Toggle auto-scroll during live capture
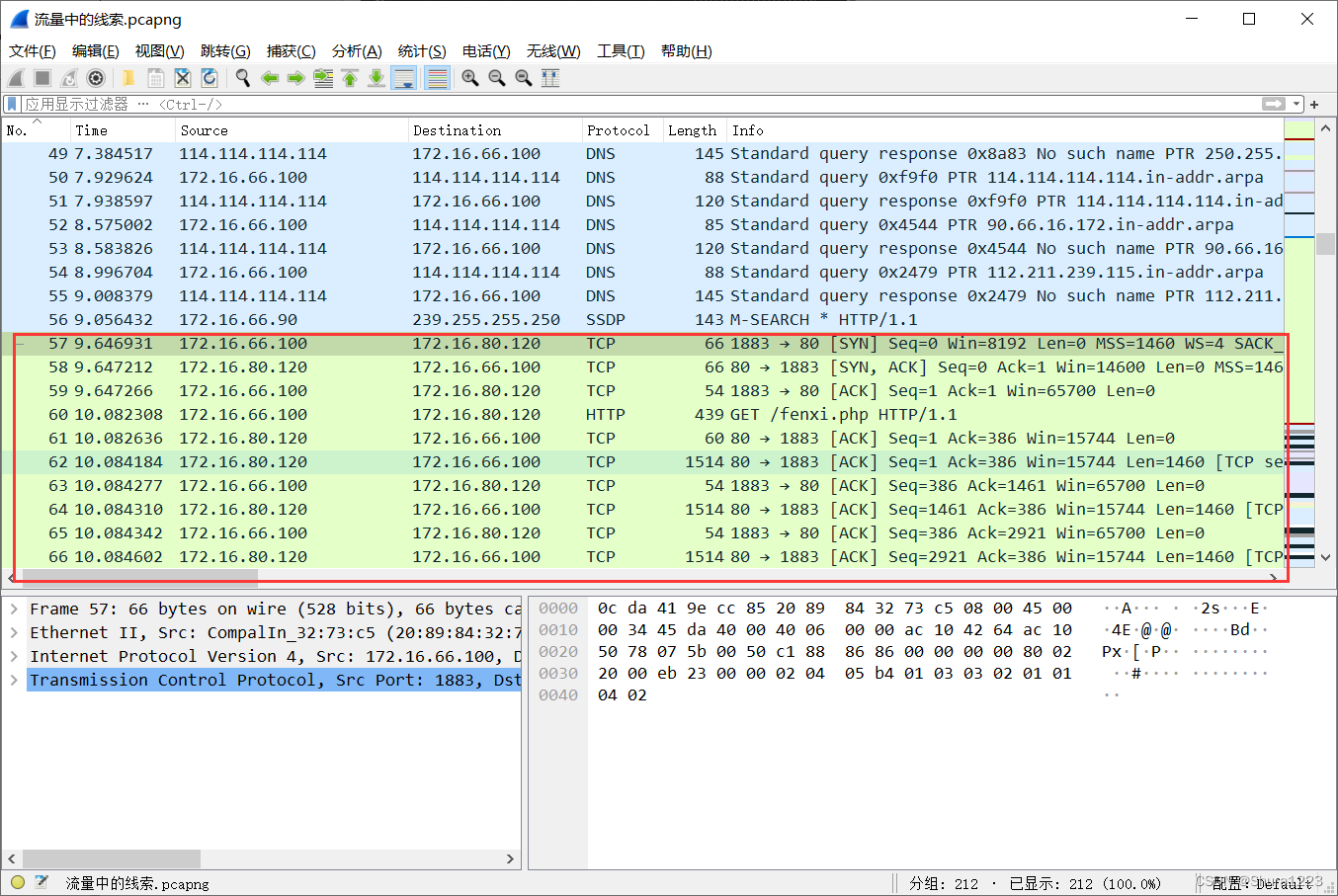This screenshot has height=896, width=1338. [x=405, y=78]
